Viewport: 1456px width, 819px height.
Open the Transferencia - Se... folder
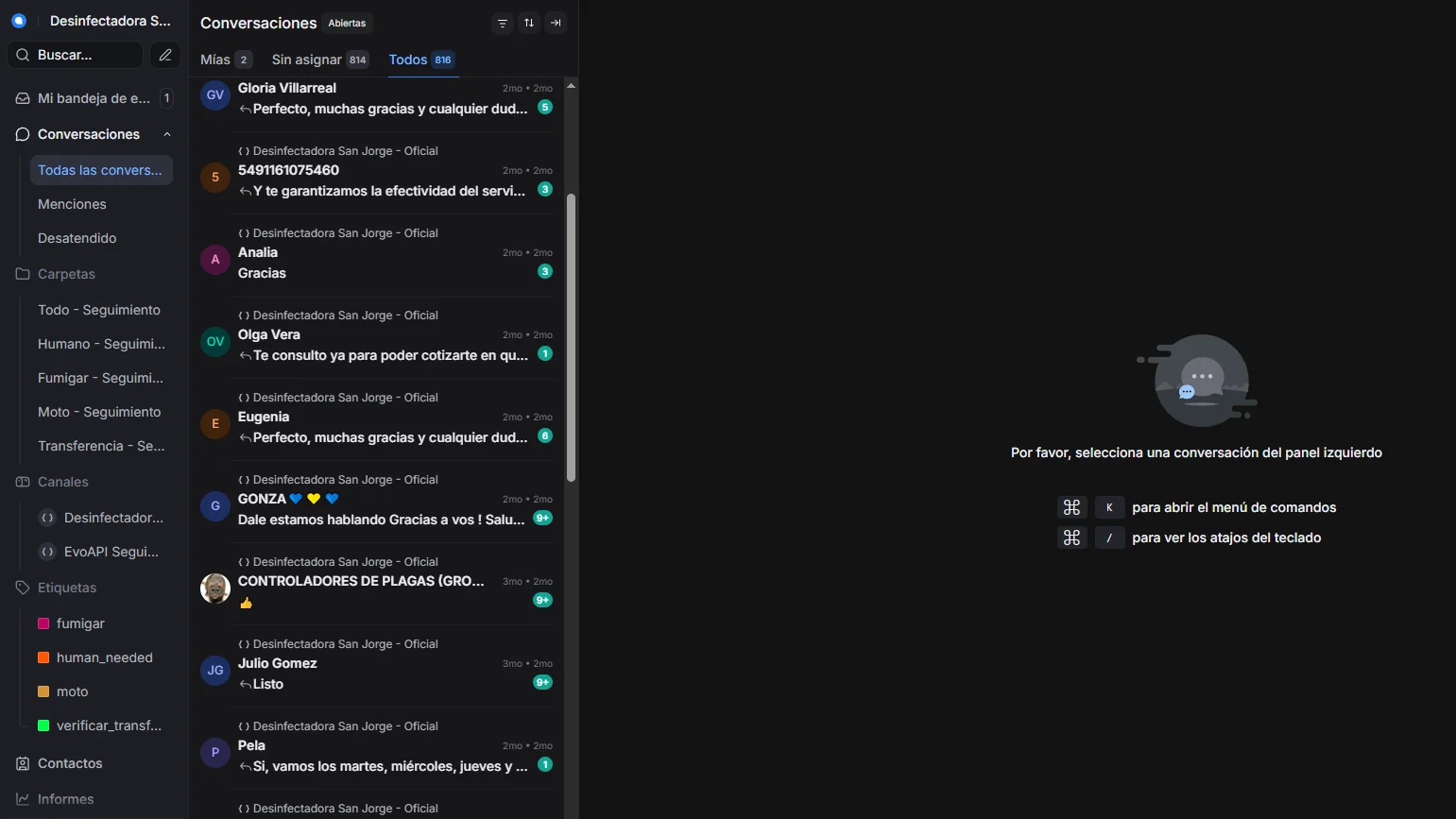click(x=101, y=446)
